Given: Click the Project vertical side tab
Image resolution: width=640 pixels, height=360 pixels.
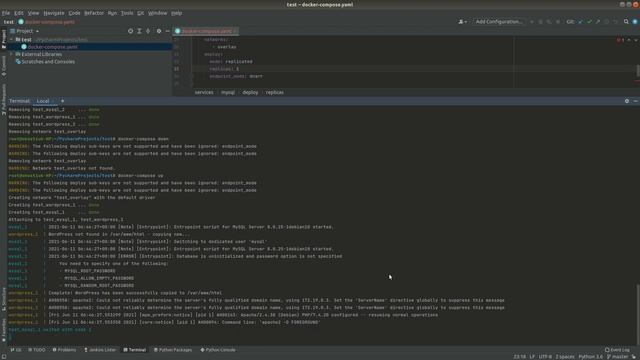Looking at the screenshot, I should (4, 39).
